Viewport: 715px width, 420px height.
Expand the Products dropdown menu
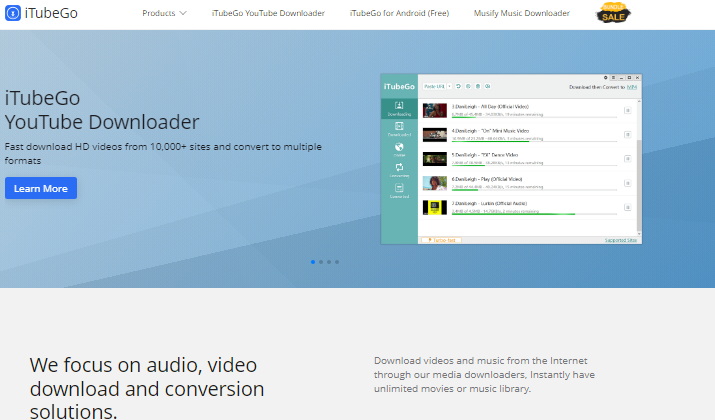tap(164, 13)
